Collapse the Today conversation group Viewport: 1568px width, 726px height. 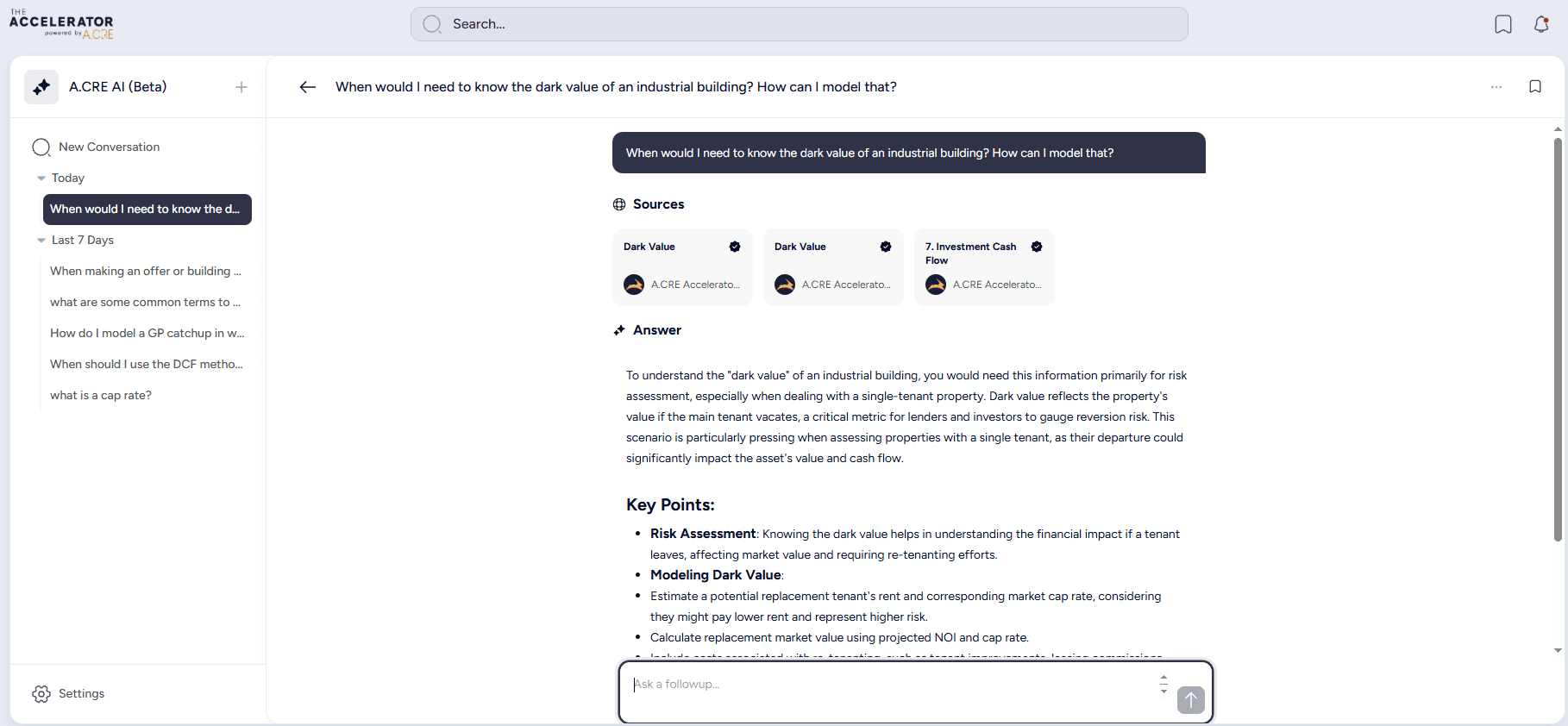click(x=41, y=178)
